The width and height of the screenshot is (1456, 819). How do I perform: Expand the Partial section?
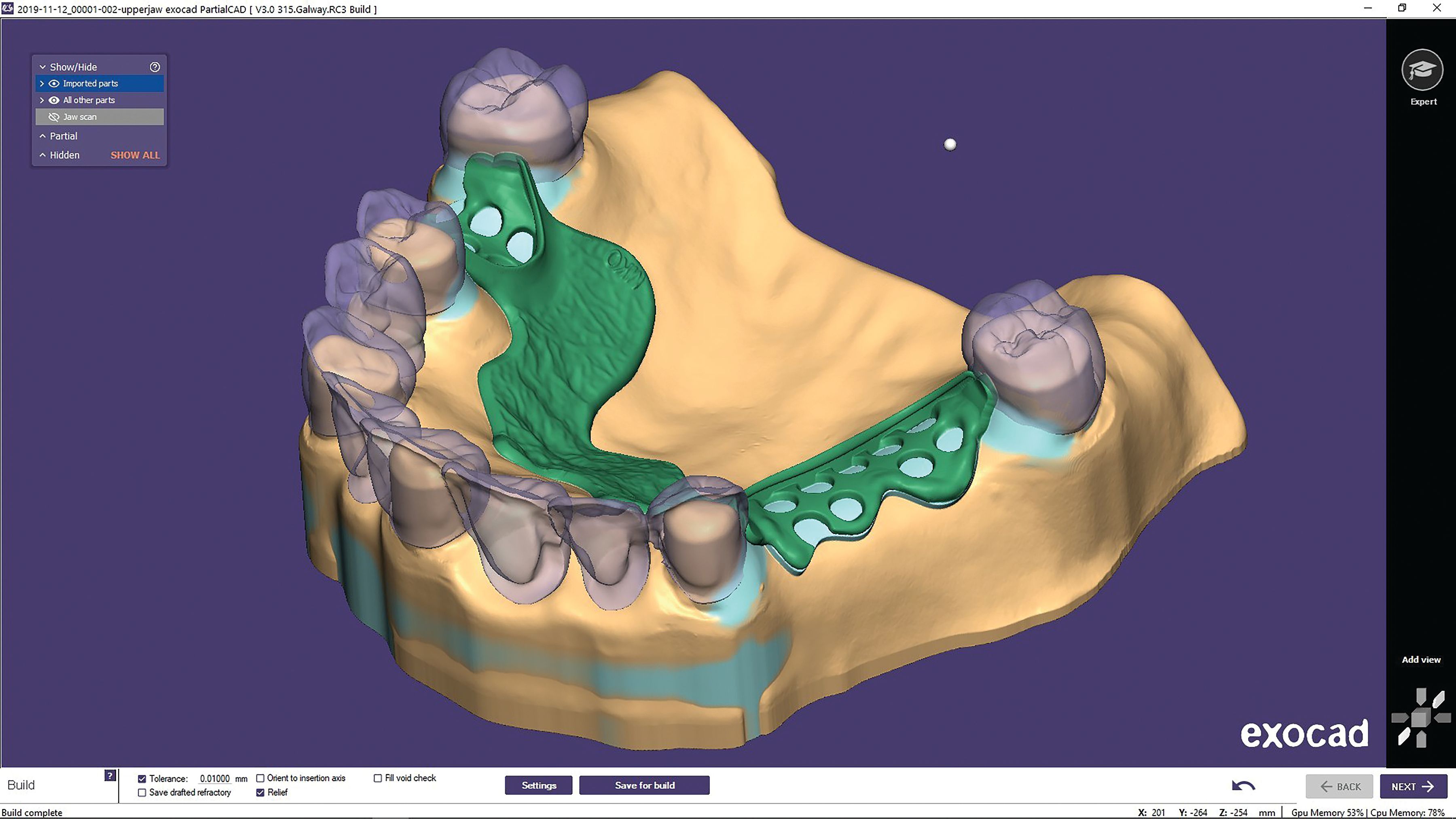pyautogui.click(x=42, y=136)
